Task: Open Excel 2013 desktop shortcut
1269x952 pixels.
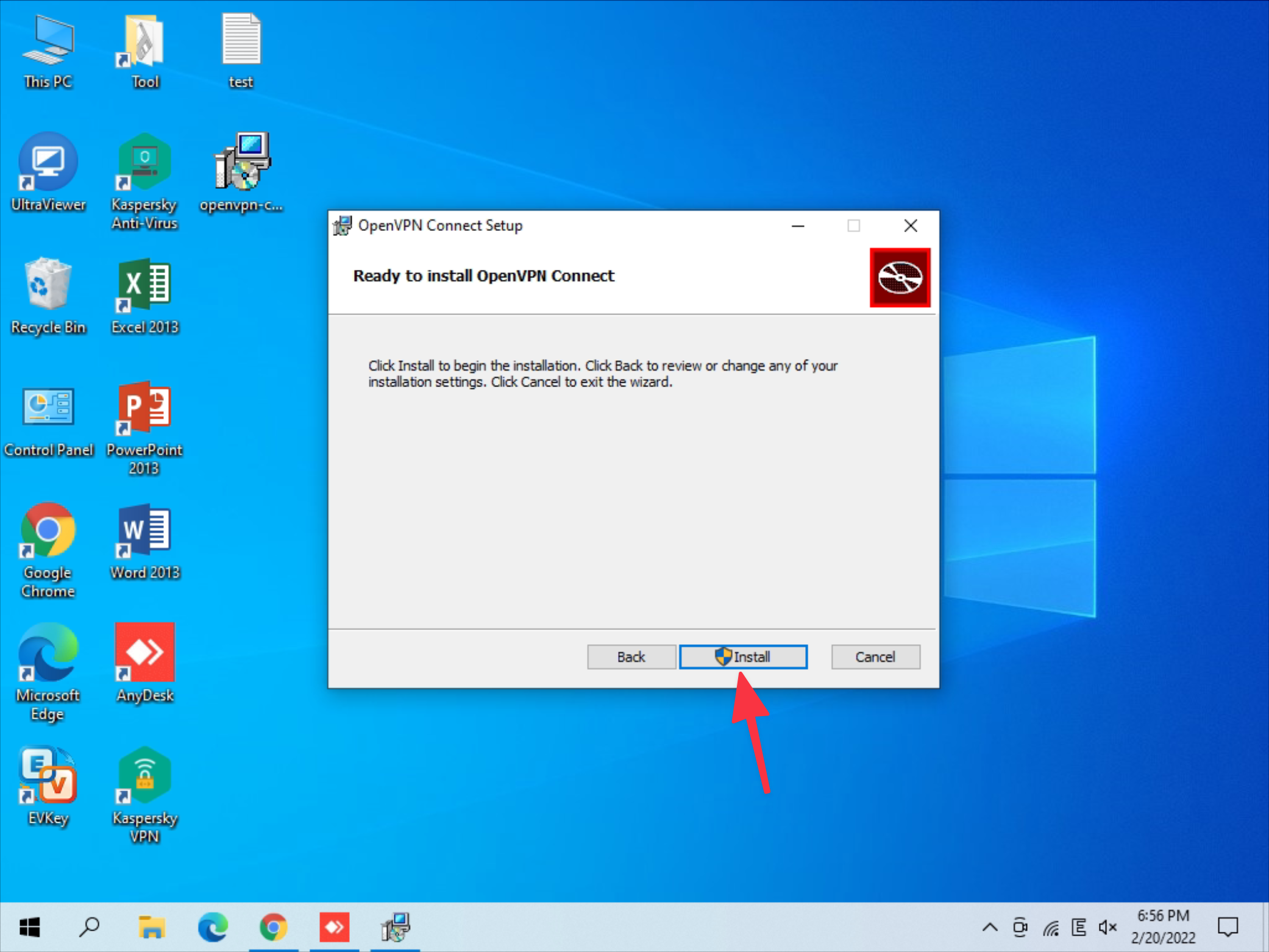Action: coord(144,285)
